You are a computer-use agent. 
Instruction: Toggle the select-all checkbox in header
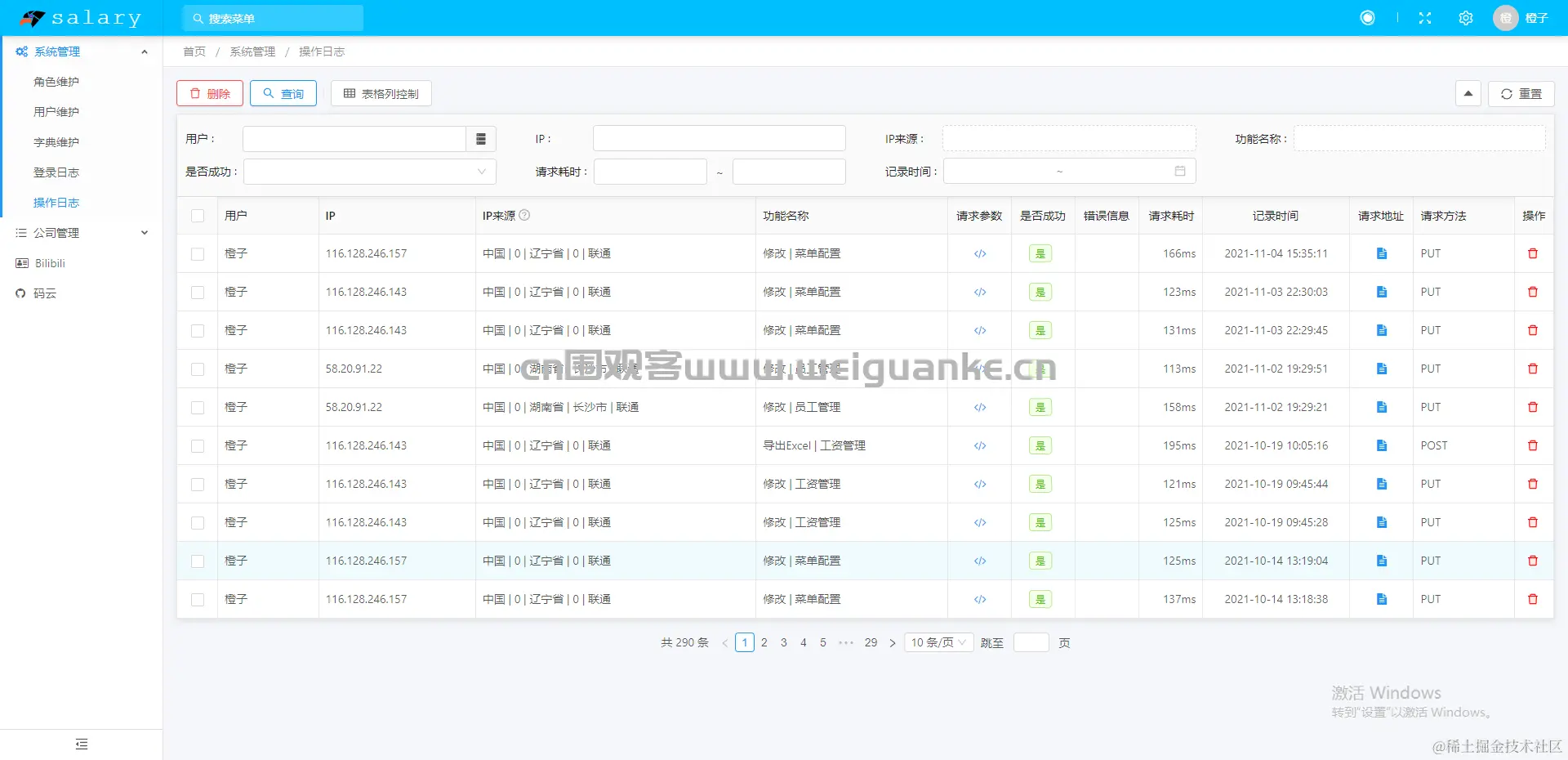click(x=198, y=216)
